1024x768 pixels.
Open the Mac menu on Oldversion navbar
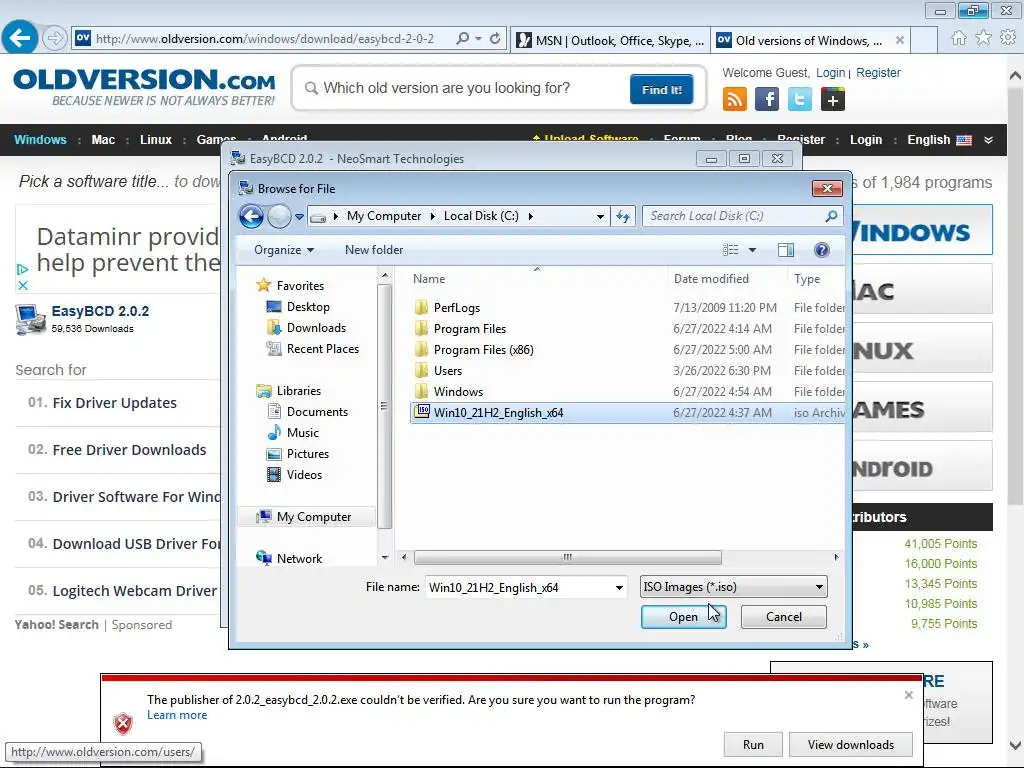click(103, 140)
